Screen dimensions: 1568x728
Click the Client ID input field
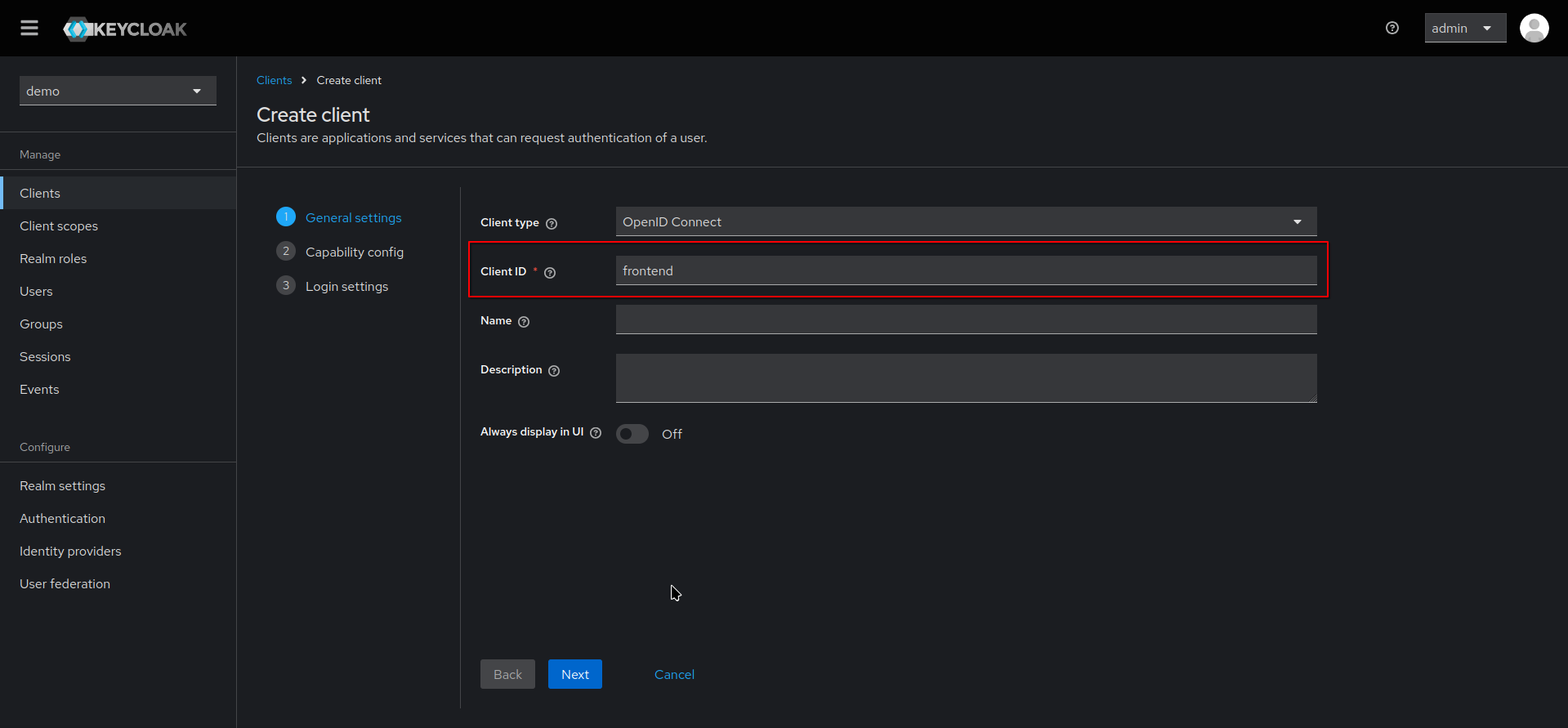click(966, 270)
